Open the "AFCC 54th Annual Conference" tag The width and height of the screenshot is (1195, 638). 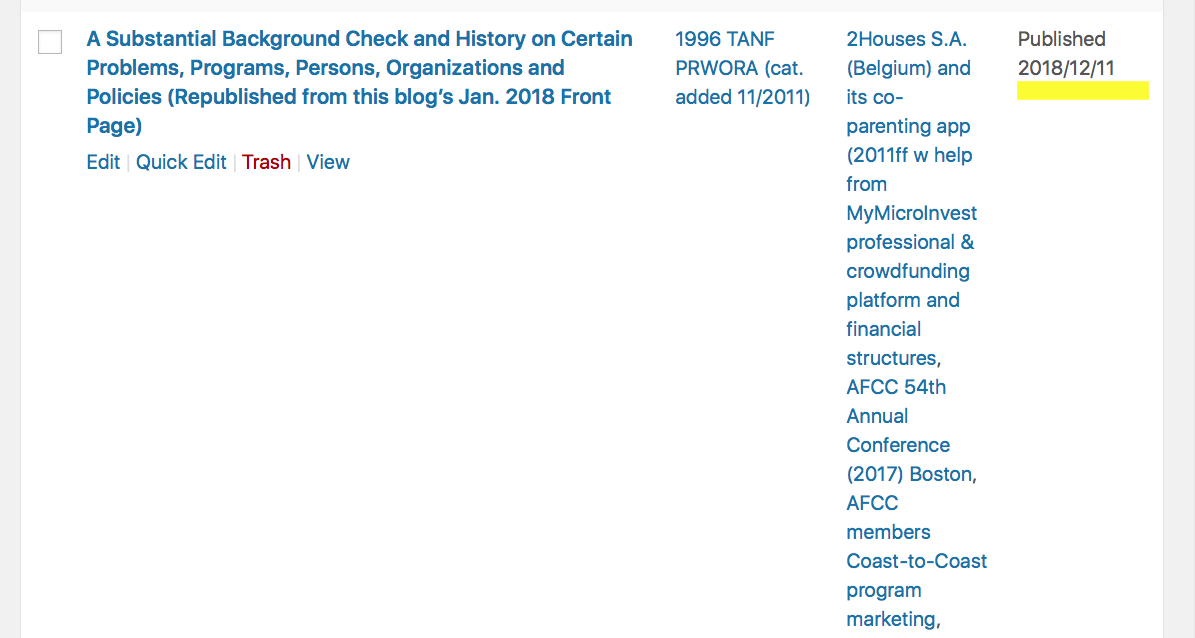click(896, 387)
